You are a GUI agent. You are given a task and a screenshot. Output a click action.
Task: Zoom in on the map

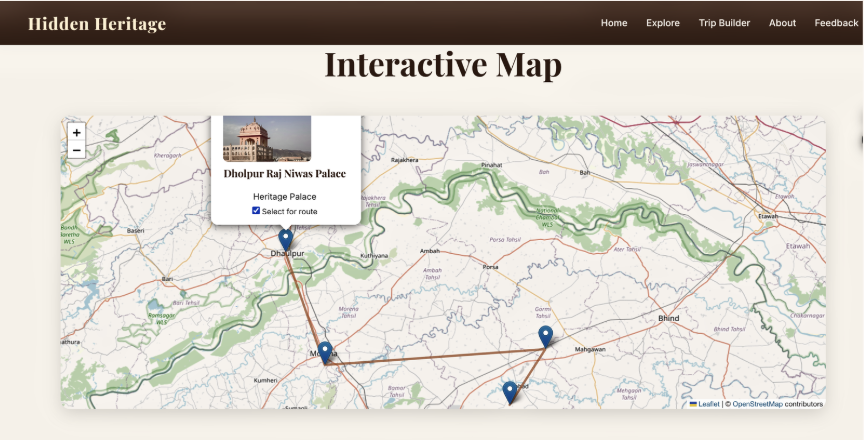pos(77,133)
